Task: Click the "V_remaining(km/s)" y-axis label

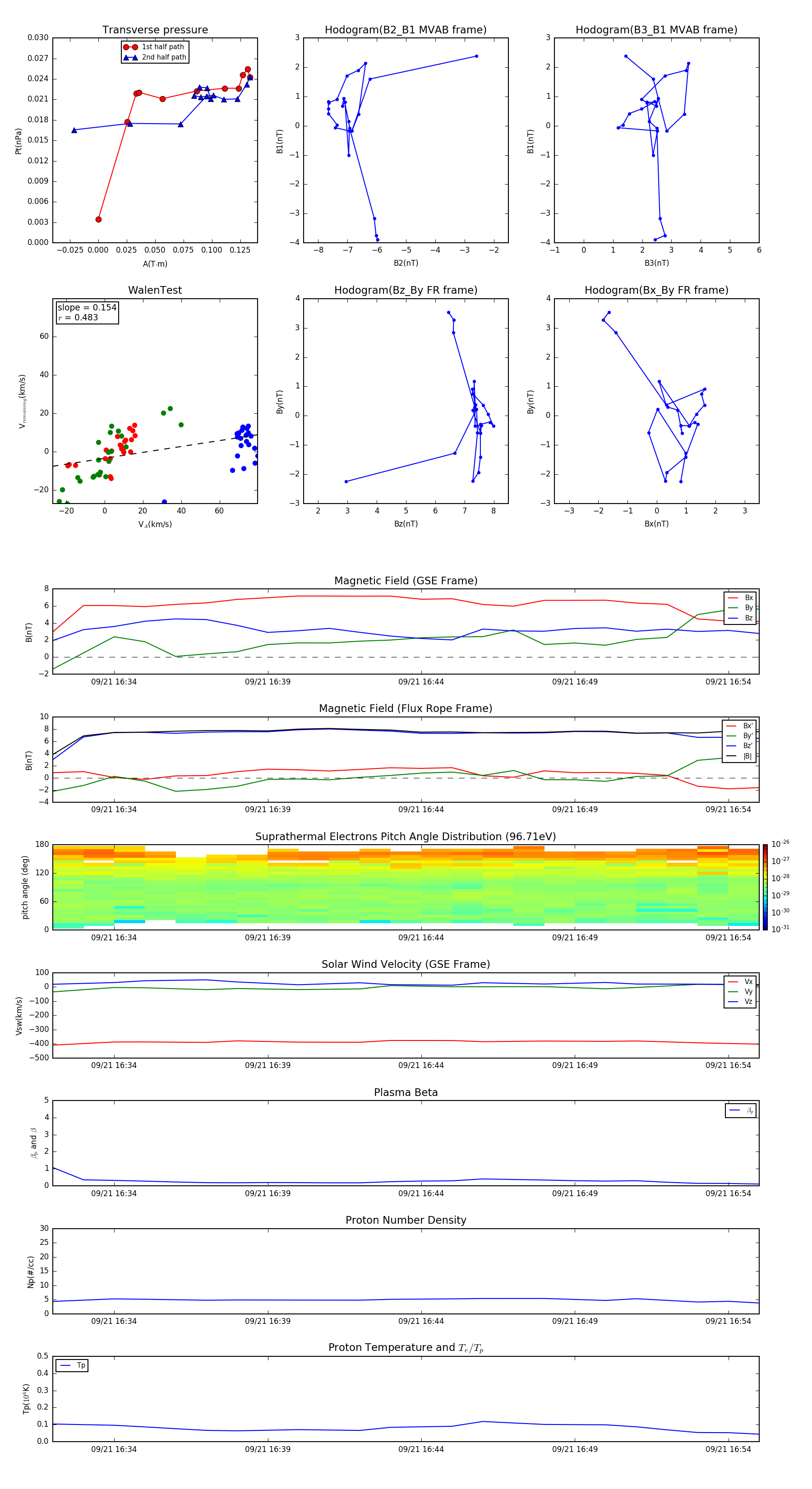Action: 22,401
